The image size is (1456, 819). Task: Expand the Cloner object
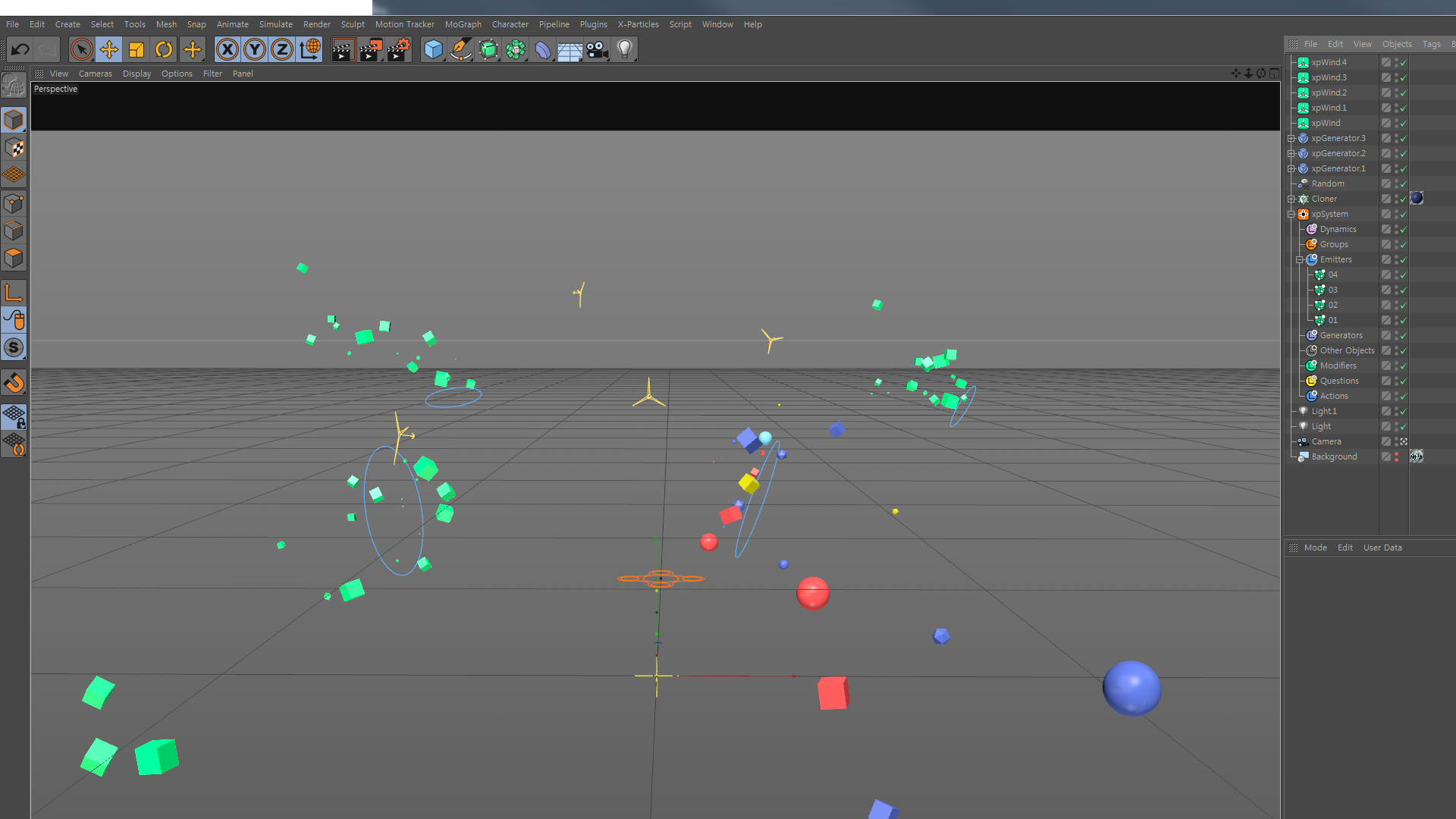click(x=1291, y=199)
